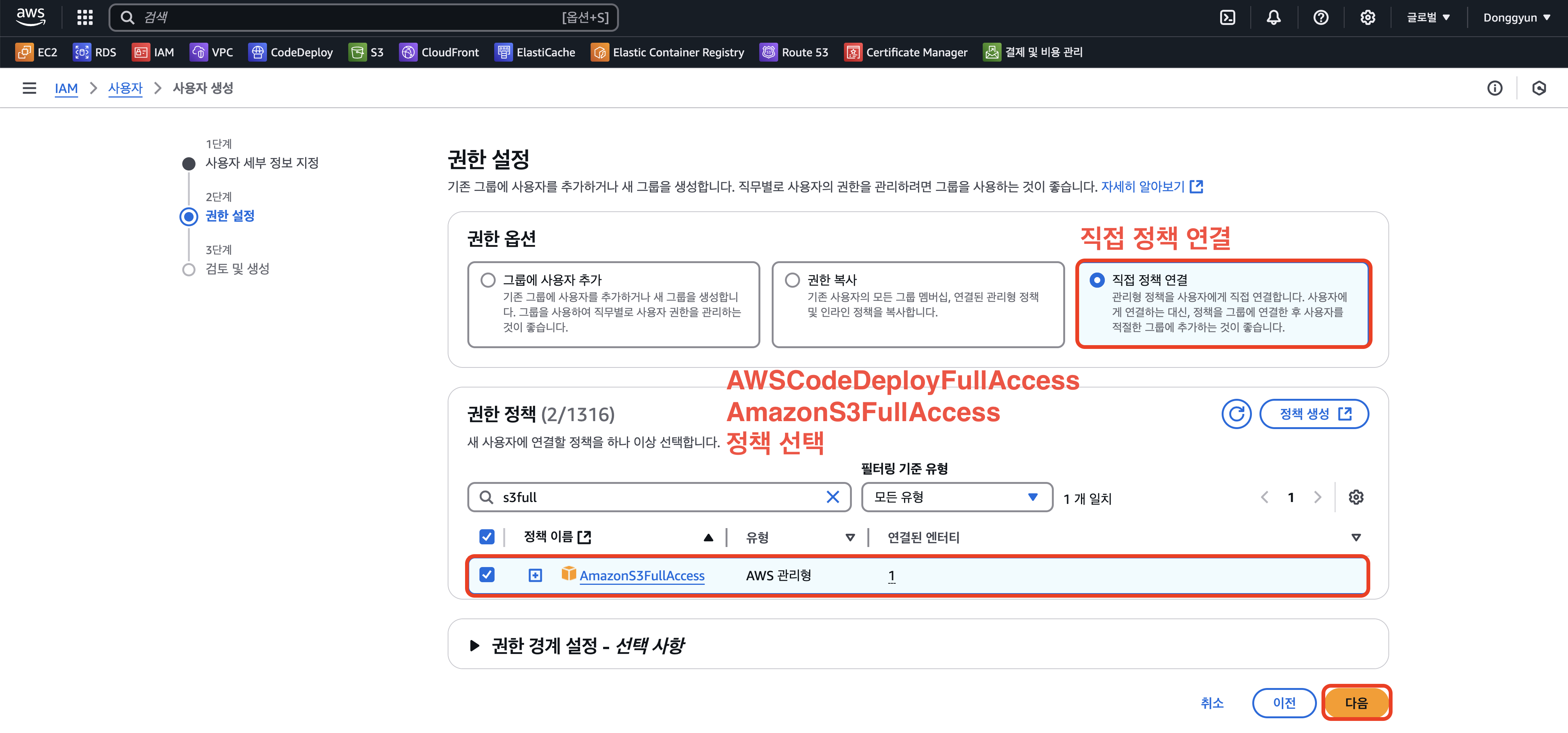Toggle the select-all policies header checkbox

487,537
